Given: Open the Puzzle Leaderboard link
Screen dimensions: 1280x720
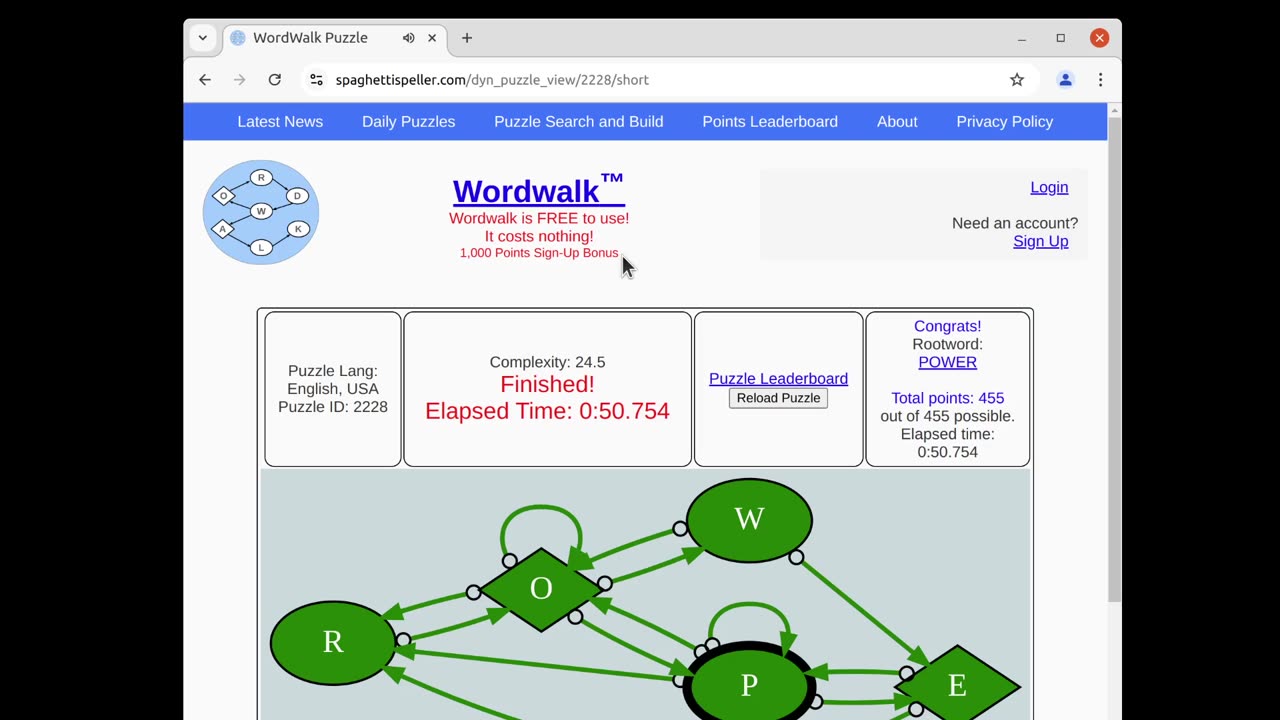Looking at the screenshot, I should click(x=778, y=379).
